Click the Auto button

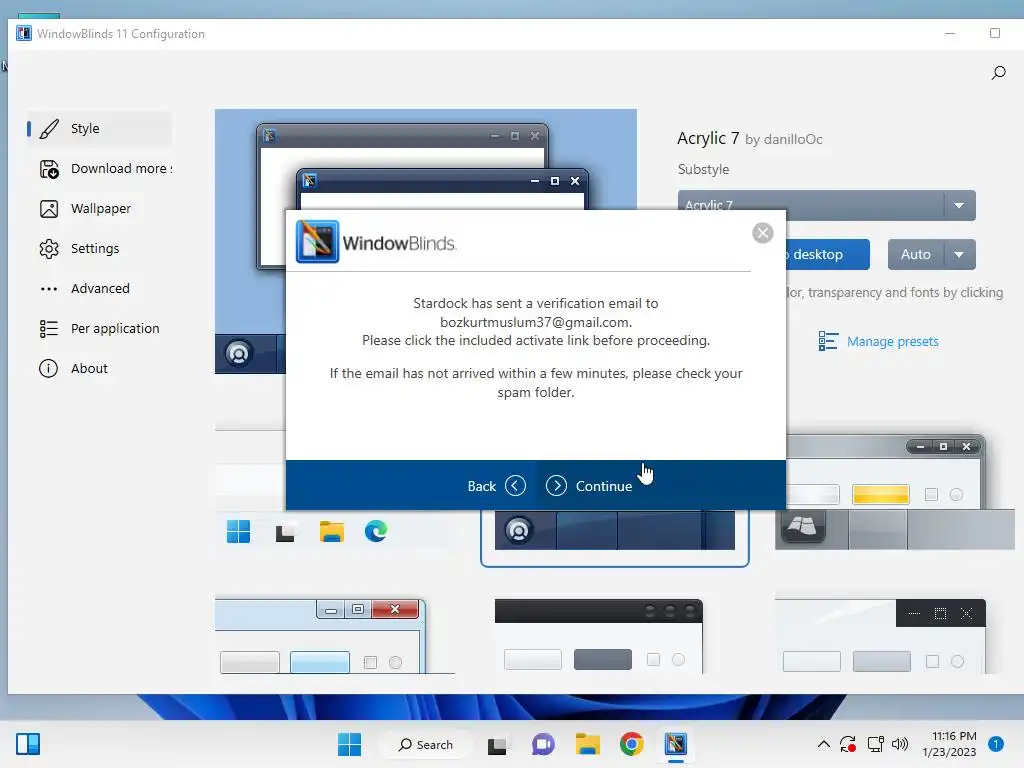(916, 254)
